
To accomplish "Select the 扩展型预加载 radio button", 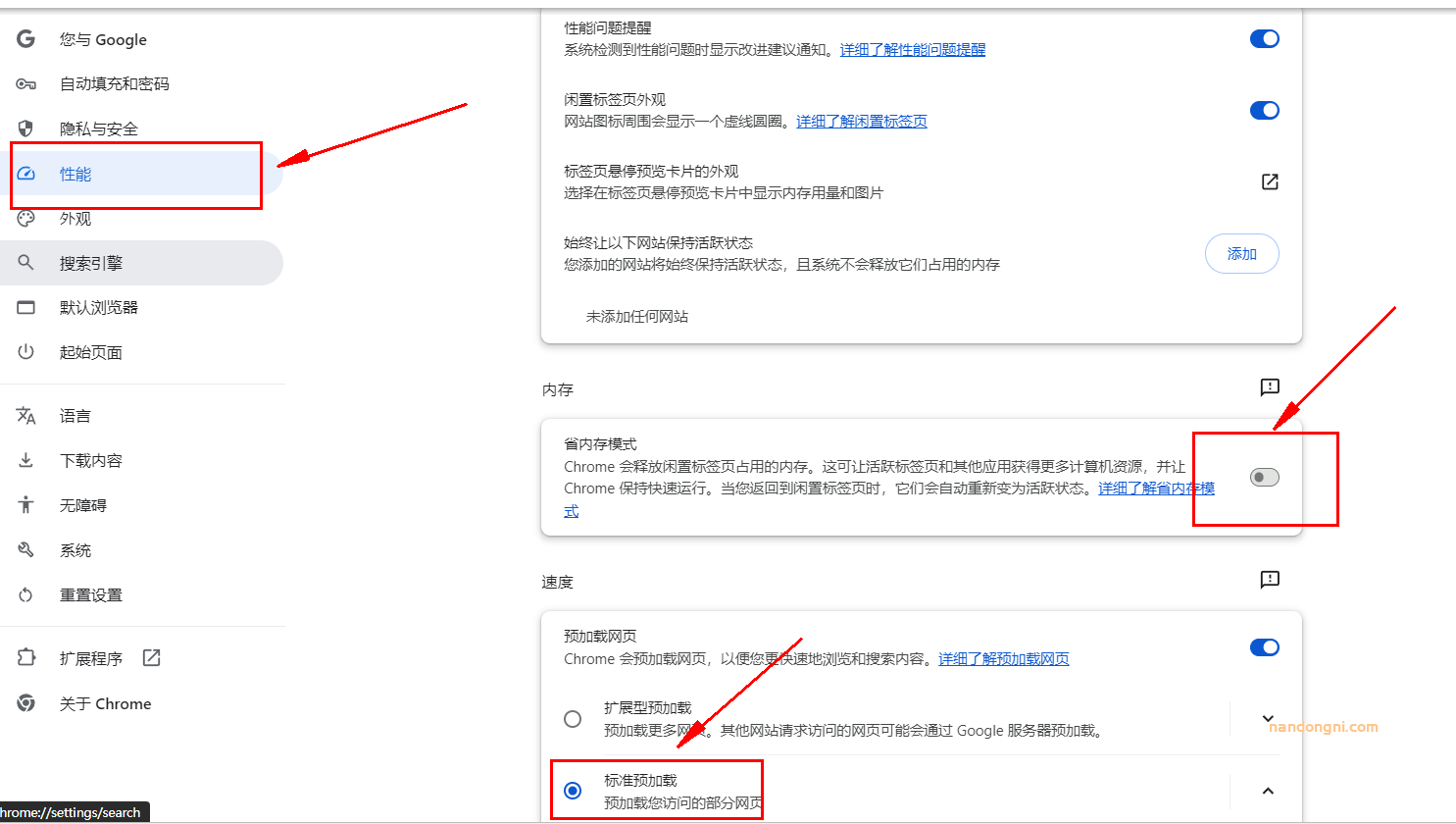I will 573,719.
